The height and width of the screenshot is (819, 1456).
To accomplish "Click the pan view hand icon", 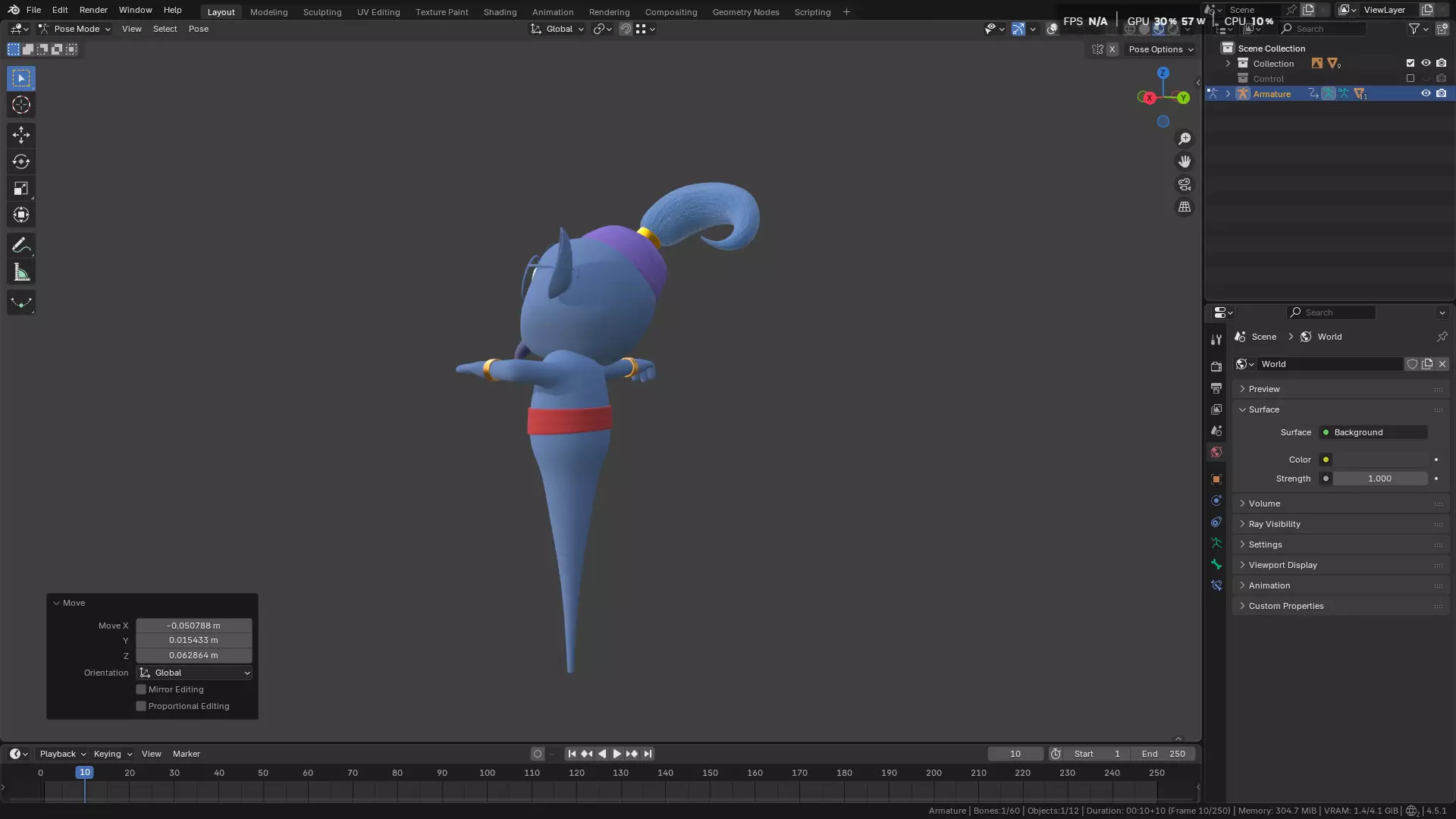I will (x=1185, y=162).
